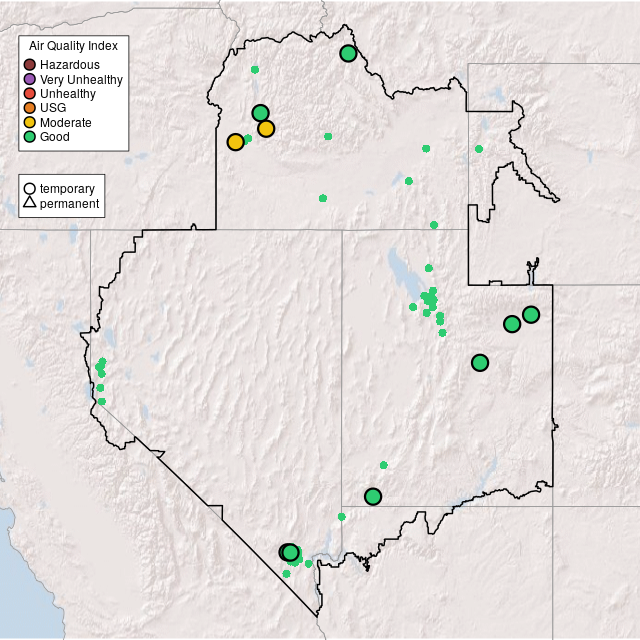Click the temporary circle symbol in legend

[x=30, y=188]
